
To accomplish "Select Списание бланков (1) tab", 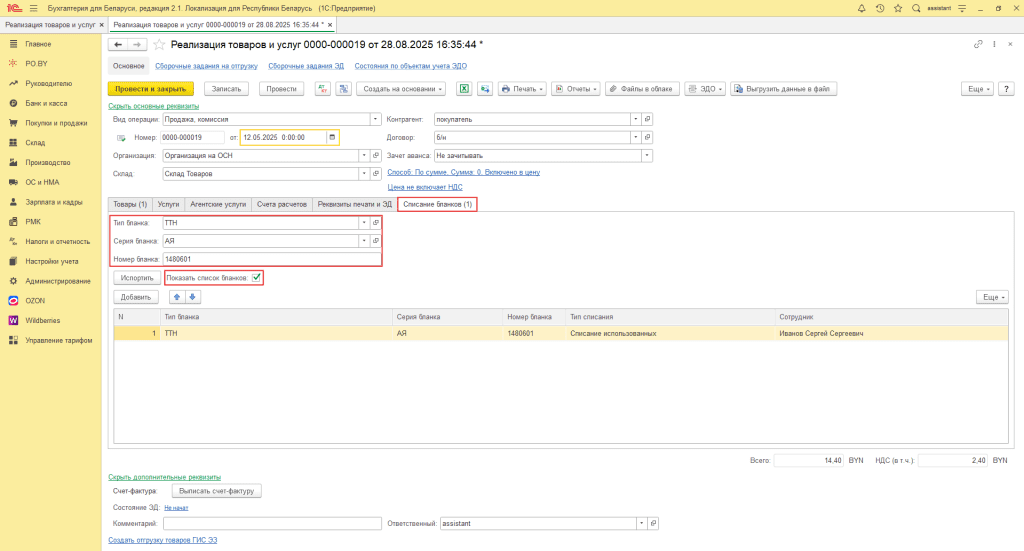I will 438,204.
